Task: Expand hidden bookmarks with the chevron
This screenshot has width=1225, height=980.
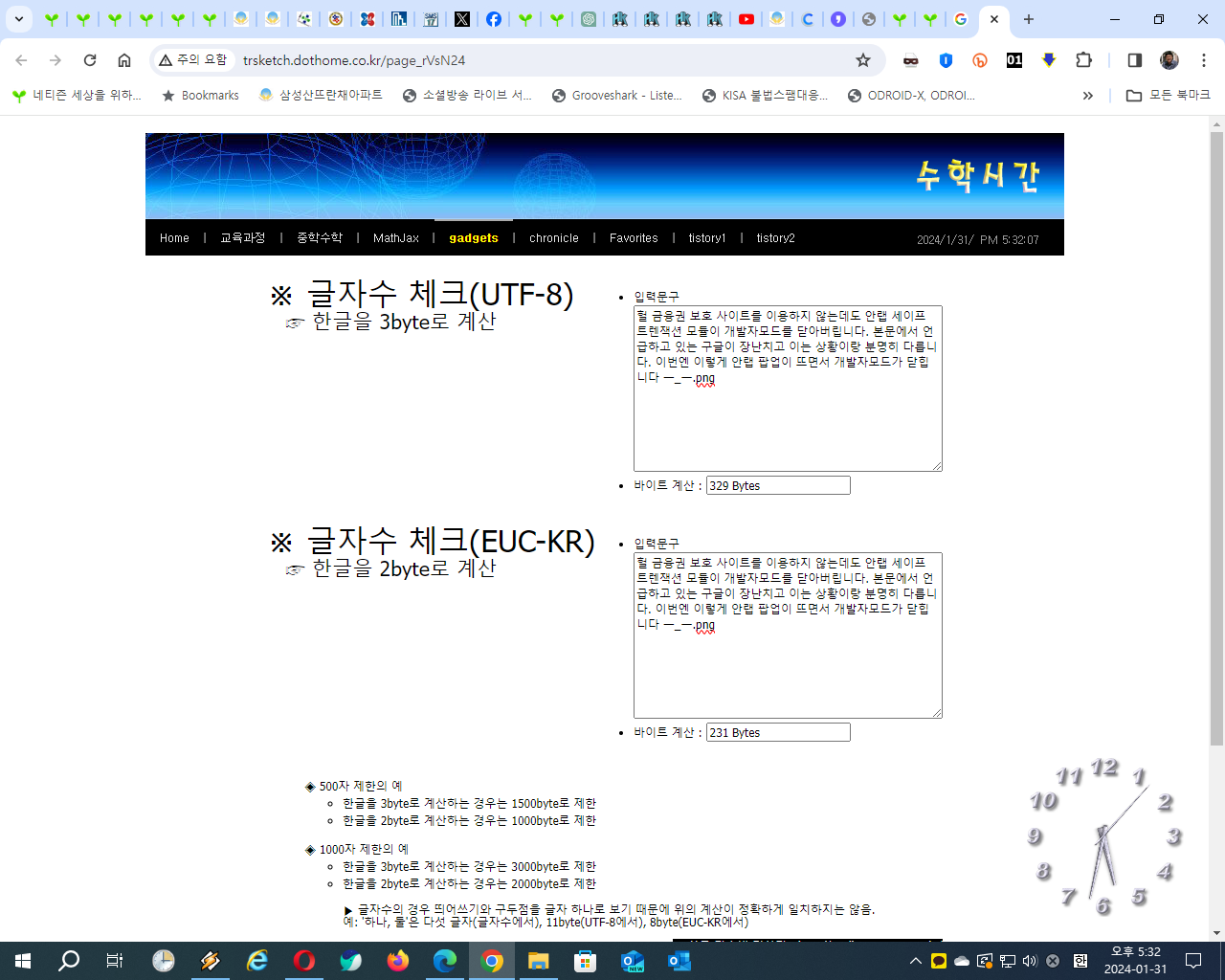Action: 1088,96
